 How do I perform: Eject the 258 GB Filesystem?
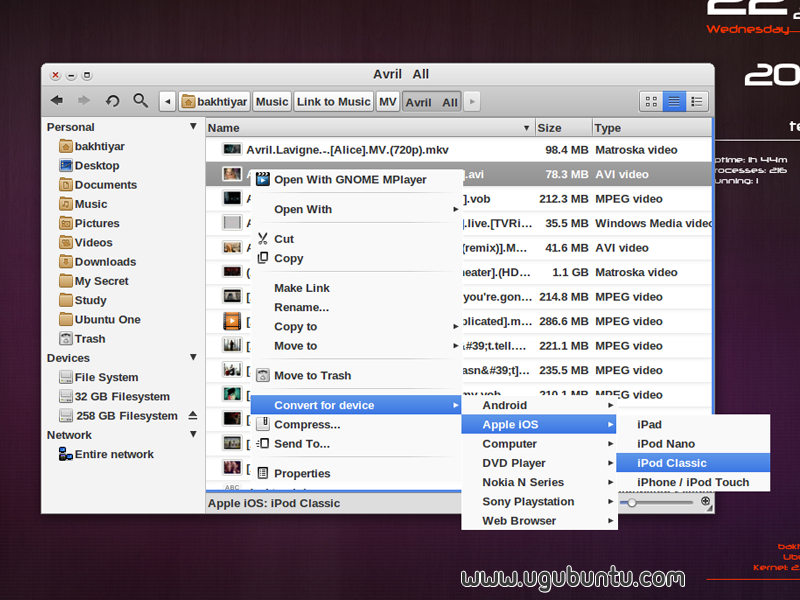193,415
